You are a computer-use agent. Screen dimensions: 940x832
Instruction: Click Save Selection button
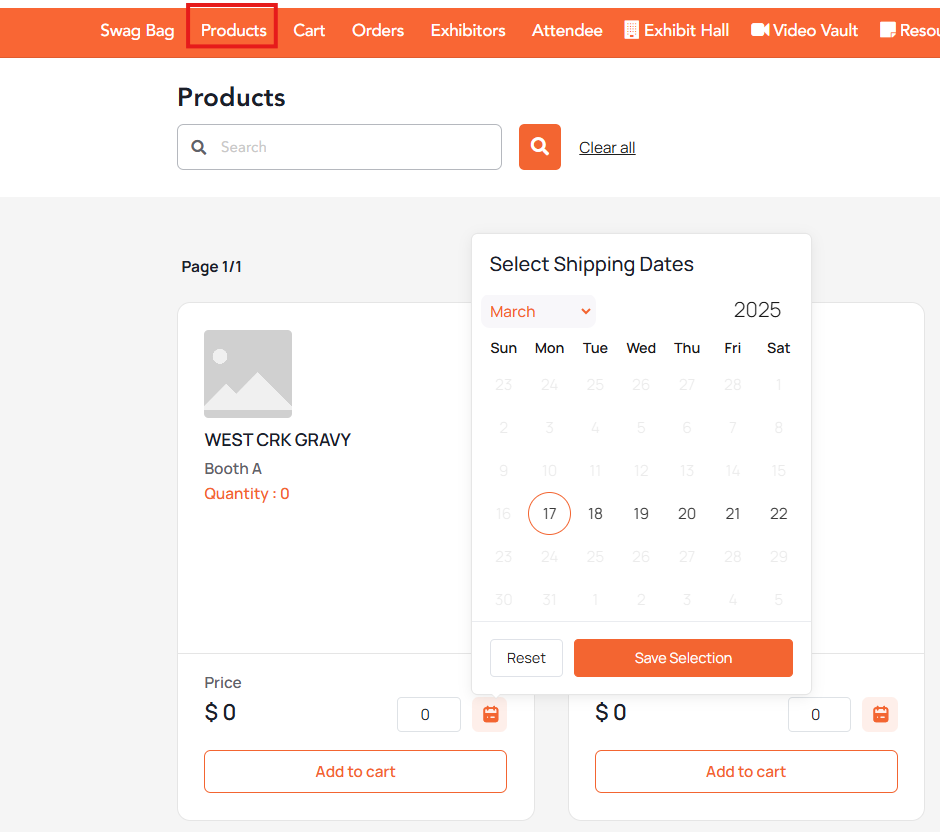click(683, 658)
